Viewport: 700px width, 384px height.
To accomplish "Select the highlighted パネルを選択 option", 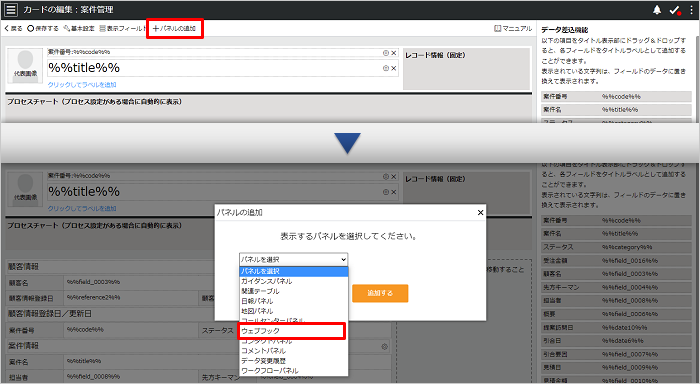I will point(293,271).
